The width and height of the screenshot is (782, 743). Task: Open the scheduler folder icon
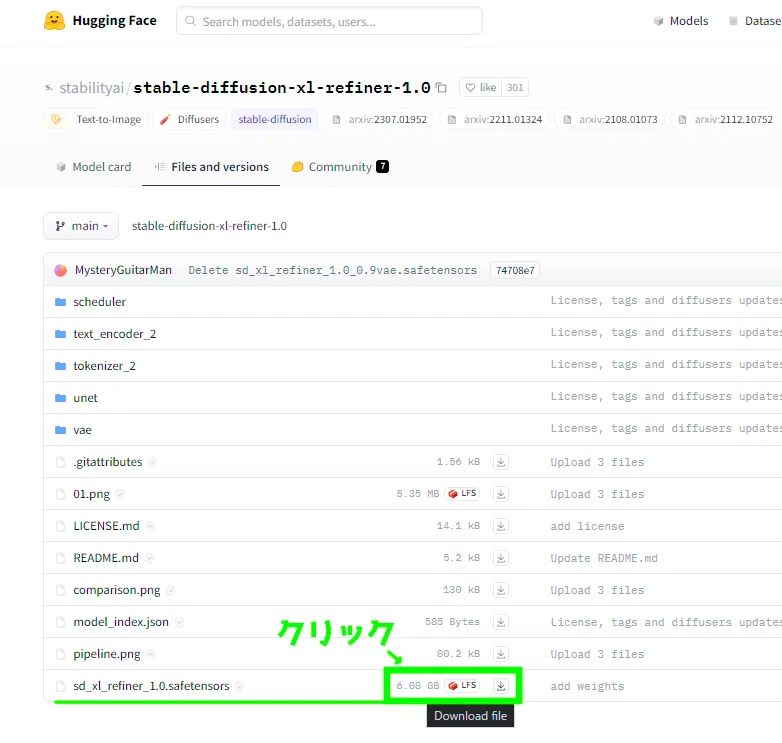[x=60, y=302]
